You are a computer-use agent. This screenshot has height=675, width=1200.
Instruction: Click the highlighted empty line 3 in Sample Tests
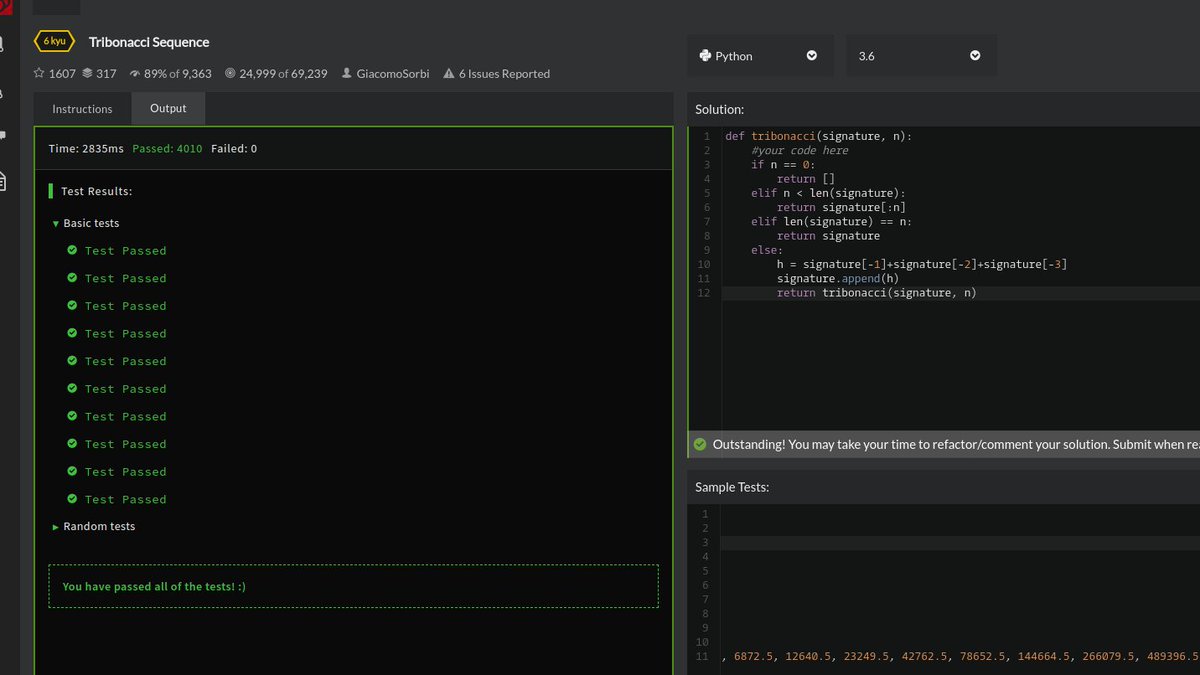960,543
